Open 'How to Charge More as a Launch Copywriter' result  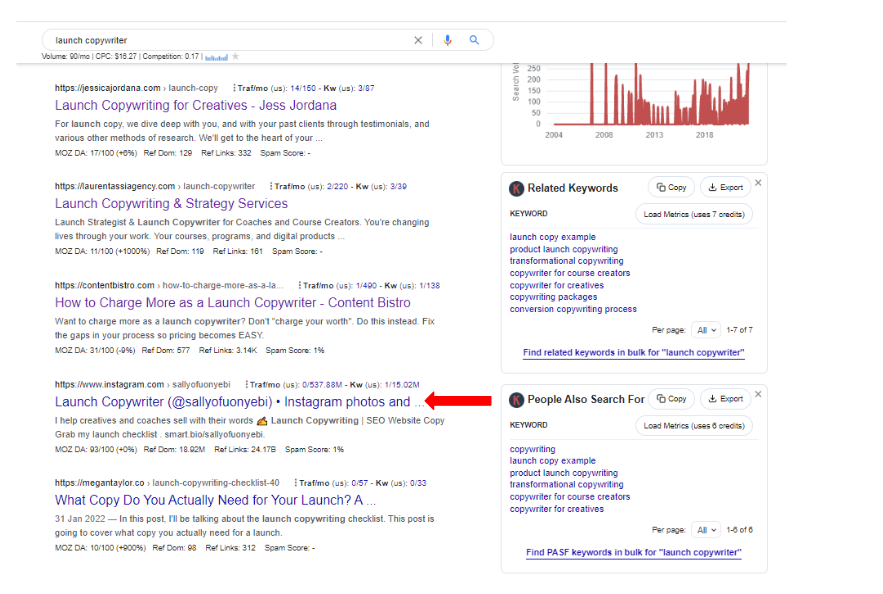(232, 303)
